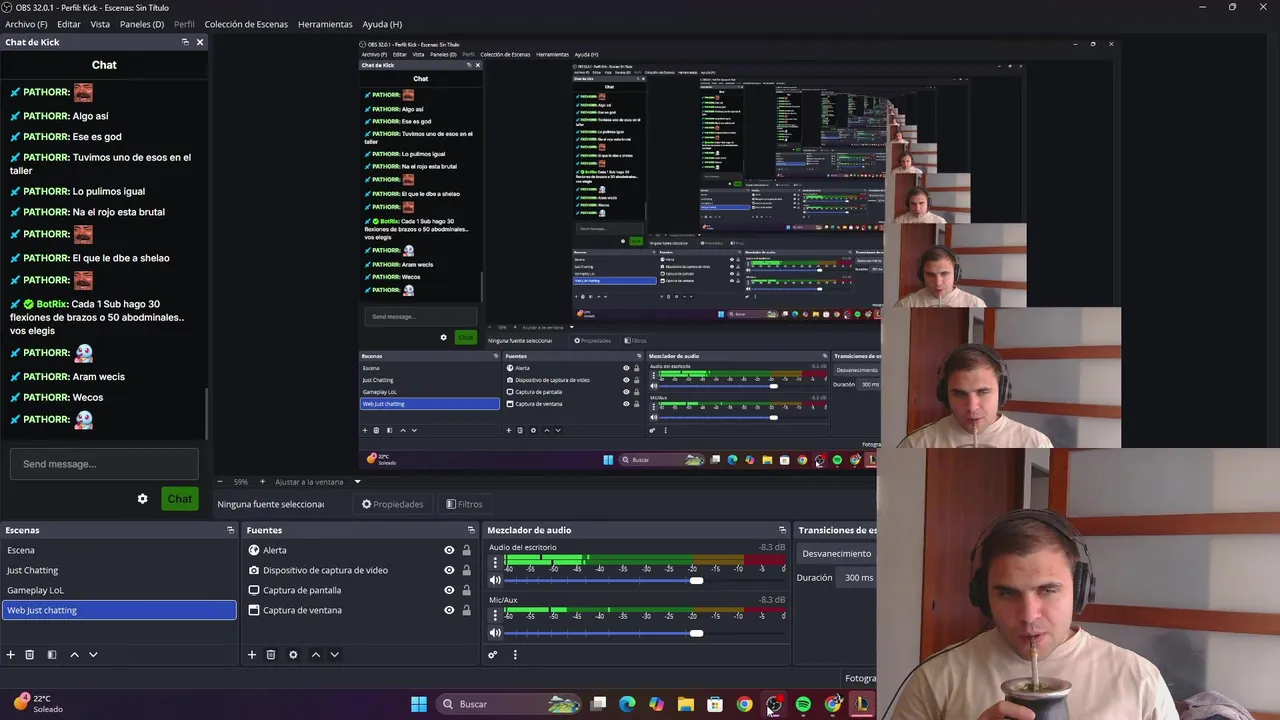Select the Just Chatting scene
This screenshot has height=720, width=1280.
pos(119,570)
